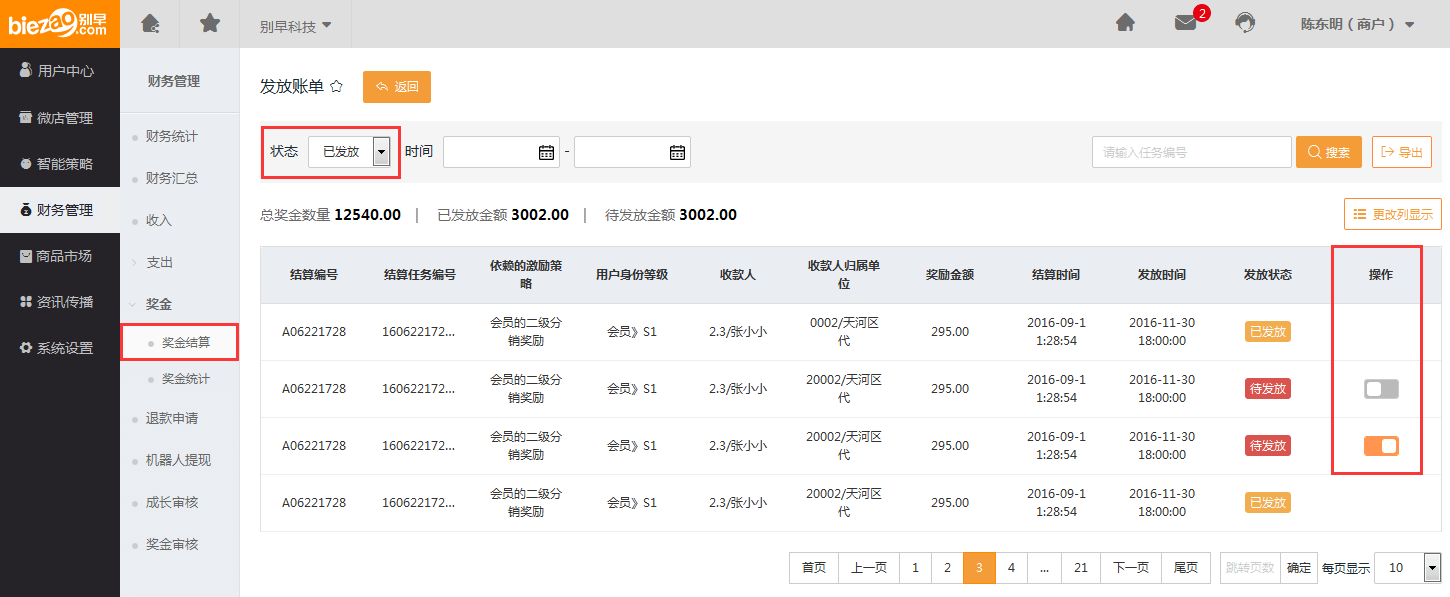Open 系统设置 in main navigation
Image resolution: width=1450 pixels, height=597 pixels.
(60, 348)
